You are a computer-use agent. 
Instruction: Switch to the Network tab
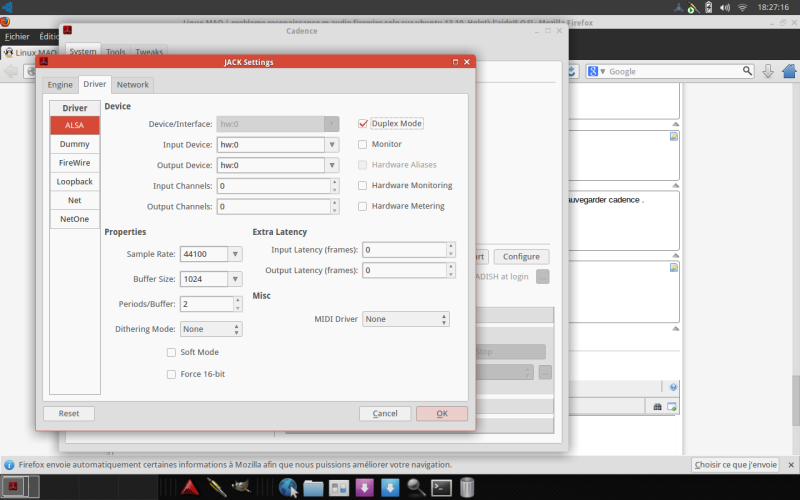[133, 85]
